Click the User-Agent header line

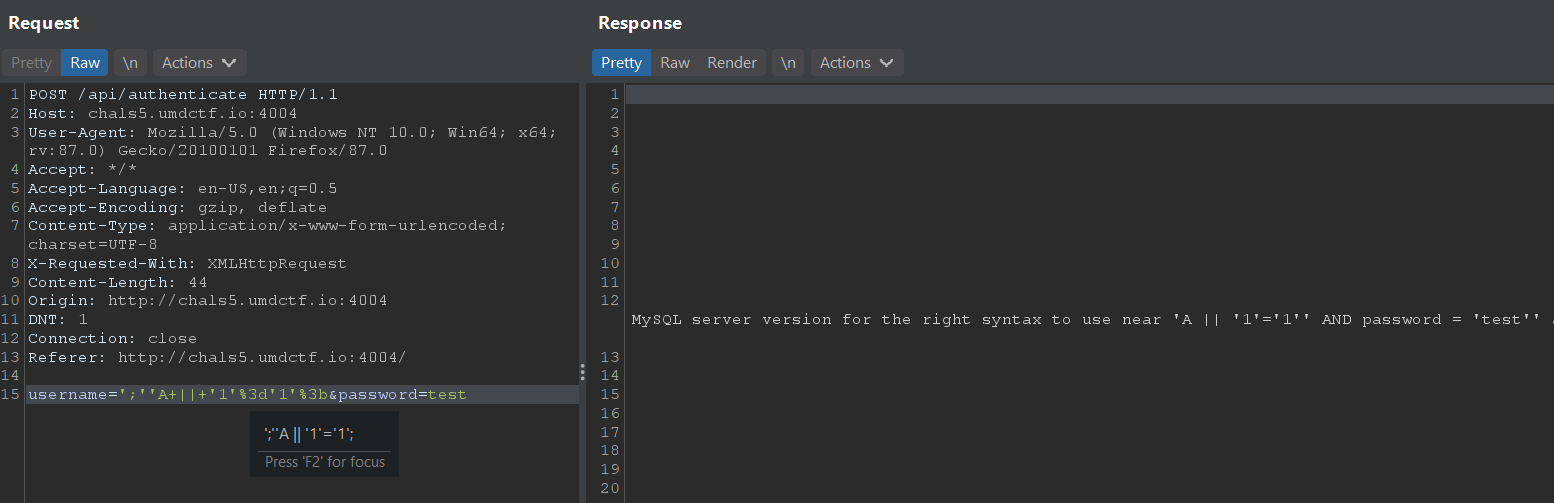[x=292, y=141]
